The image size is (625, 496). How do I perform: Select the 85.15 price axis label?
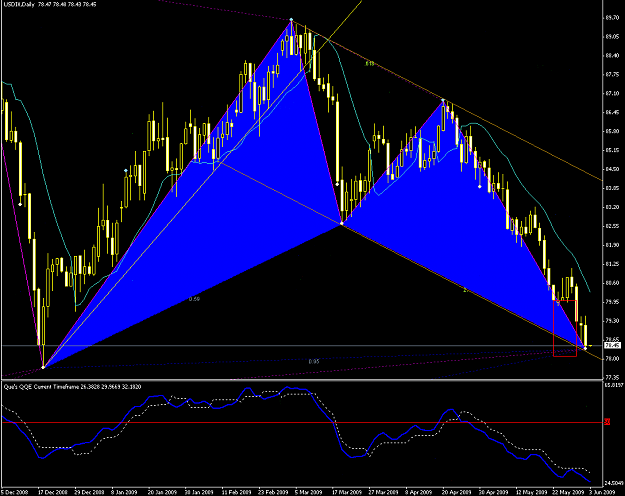point(612,150)
